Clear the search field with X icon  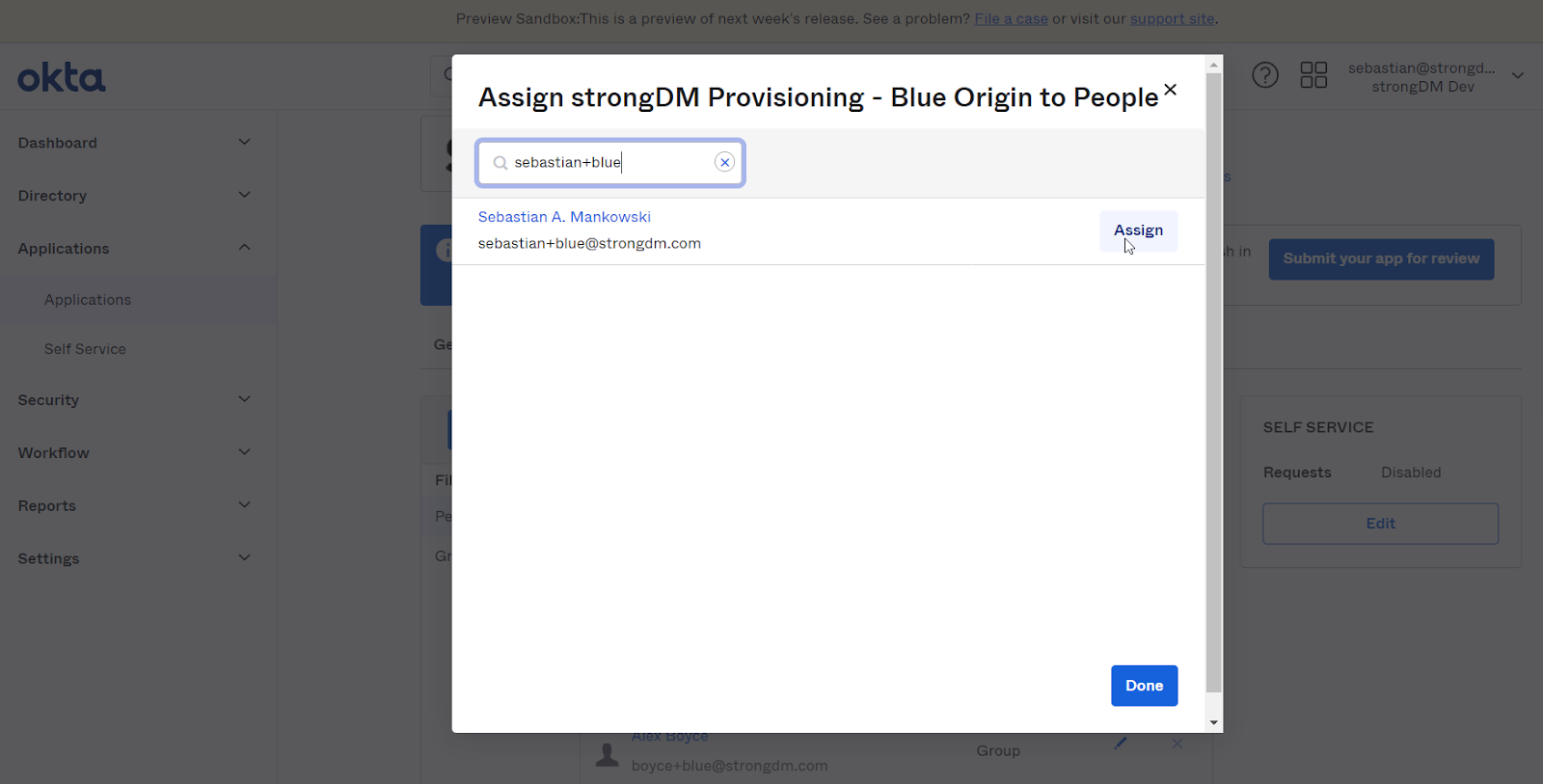point(724,162)
